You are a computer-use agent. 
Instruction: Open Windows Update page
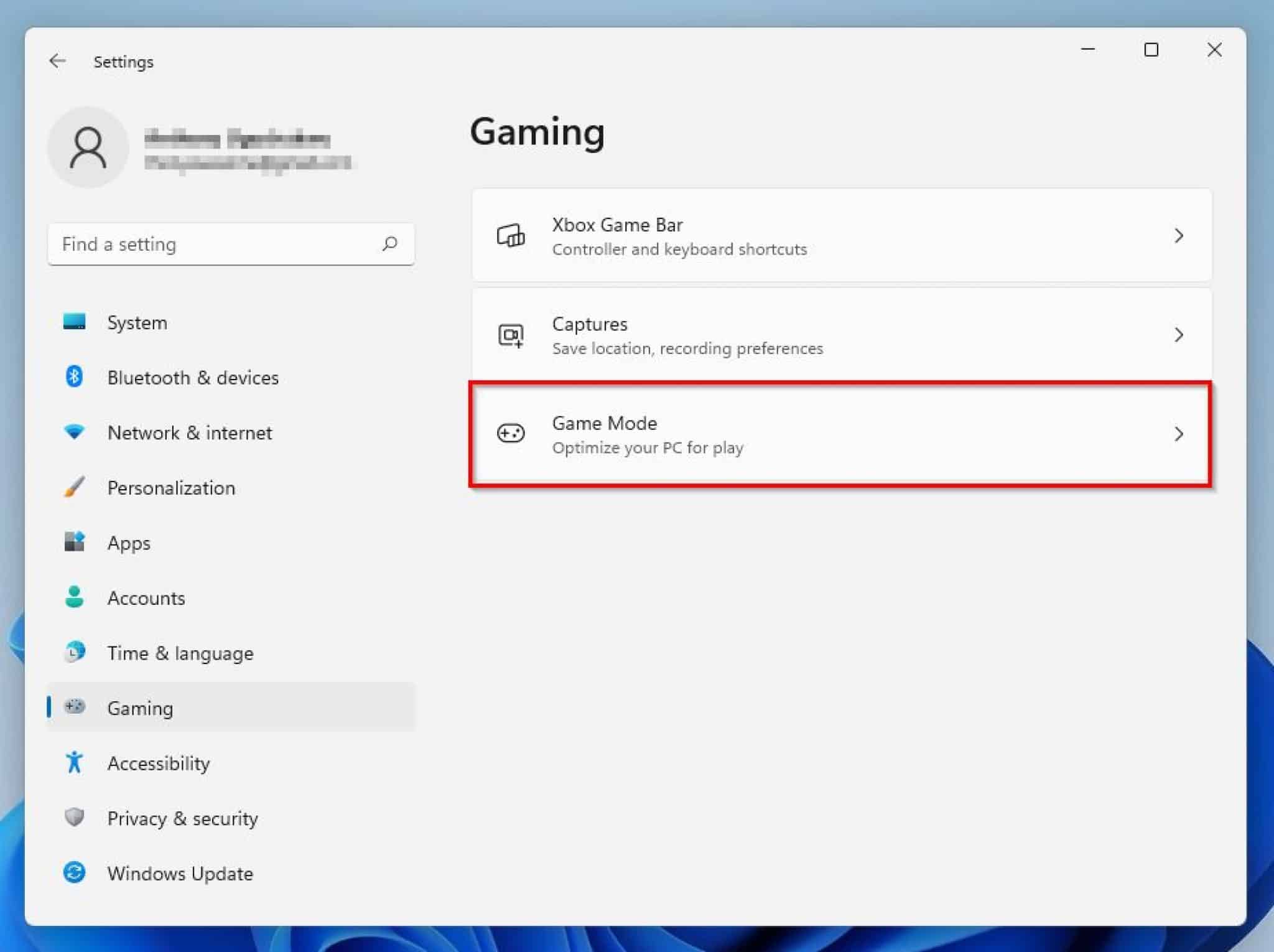click(231, 873)
